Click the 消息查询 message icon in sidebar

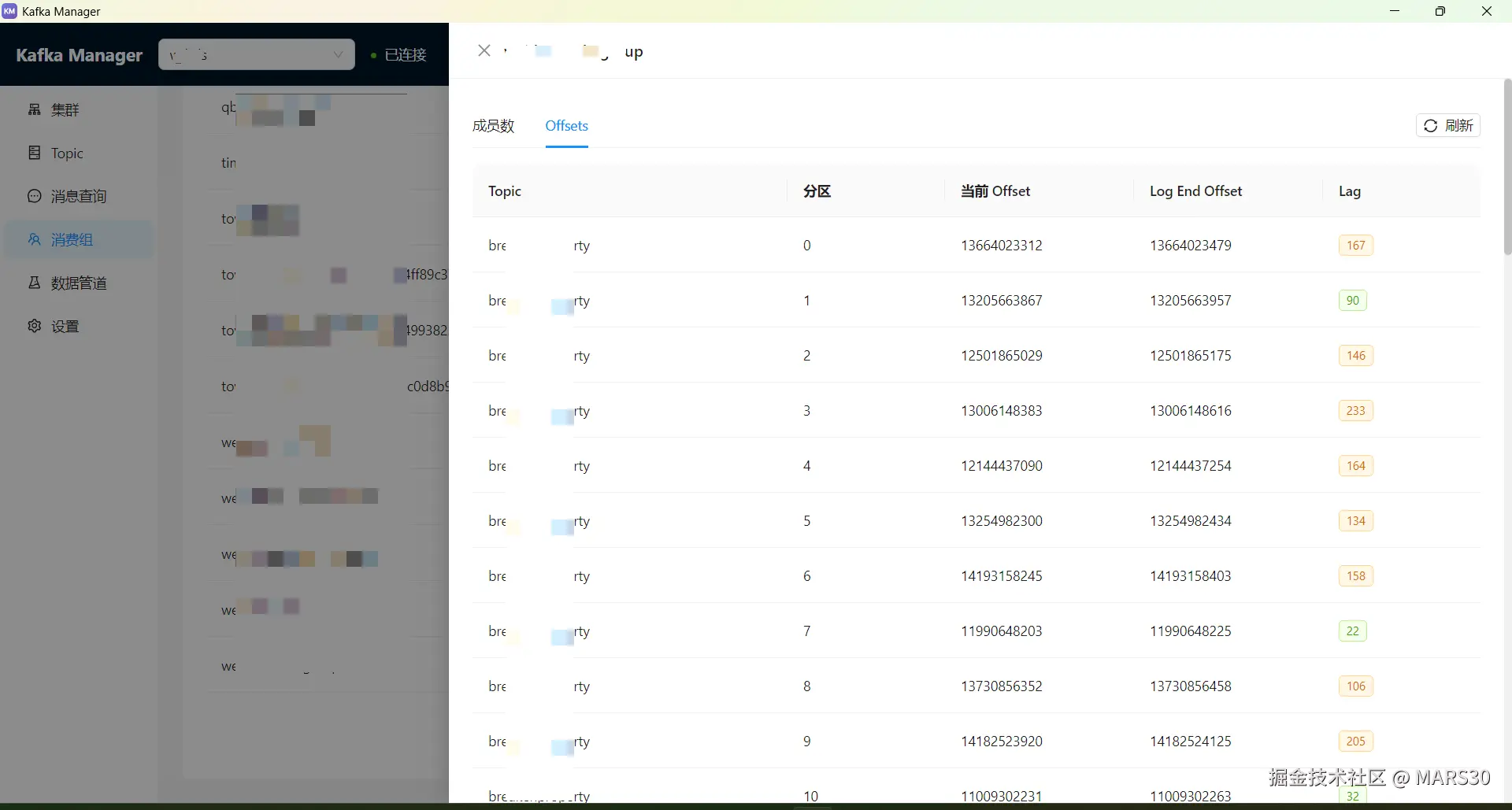point(35,196)
